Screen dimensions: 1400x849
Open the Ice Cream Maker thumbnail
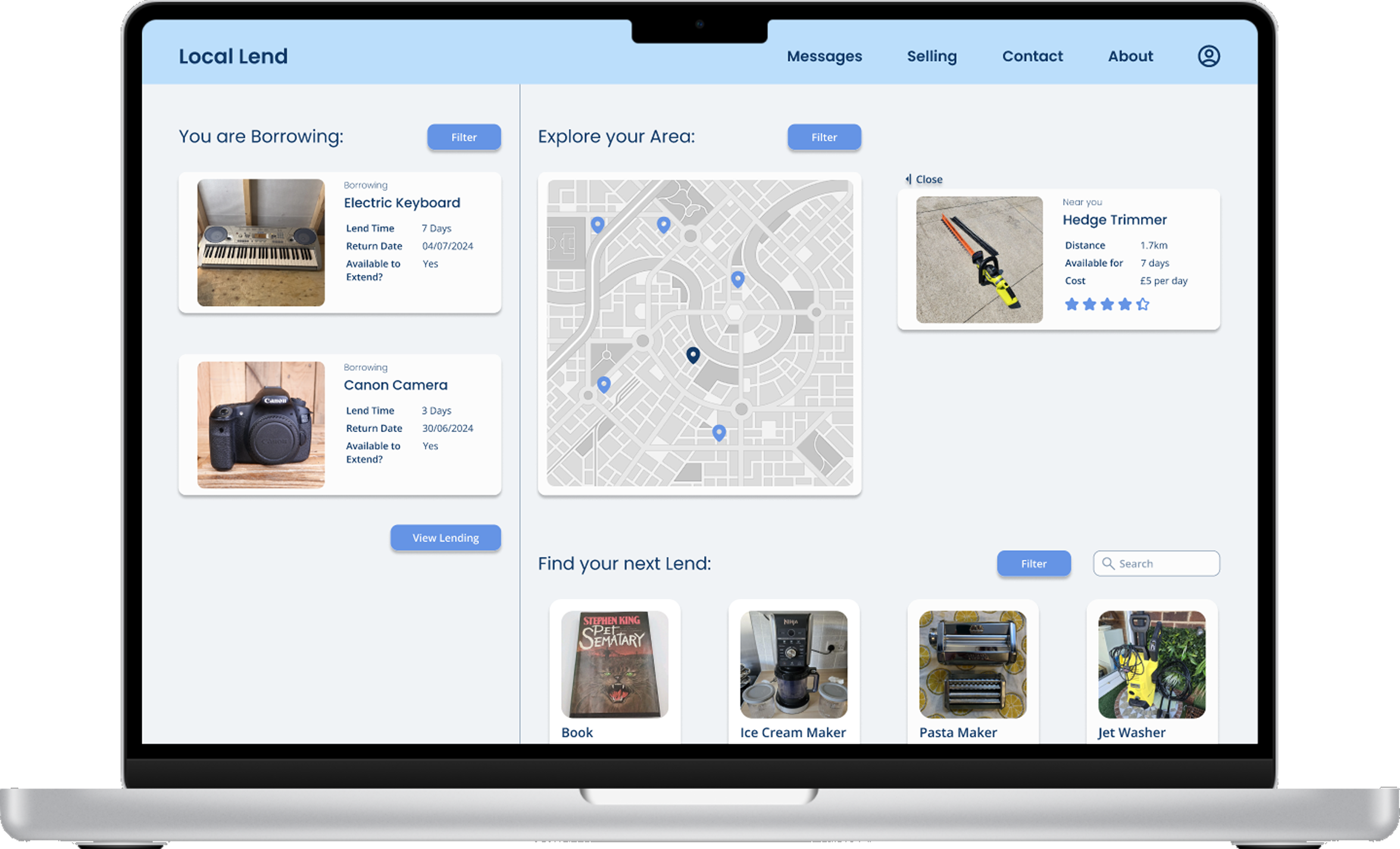point(793,664)
